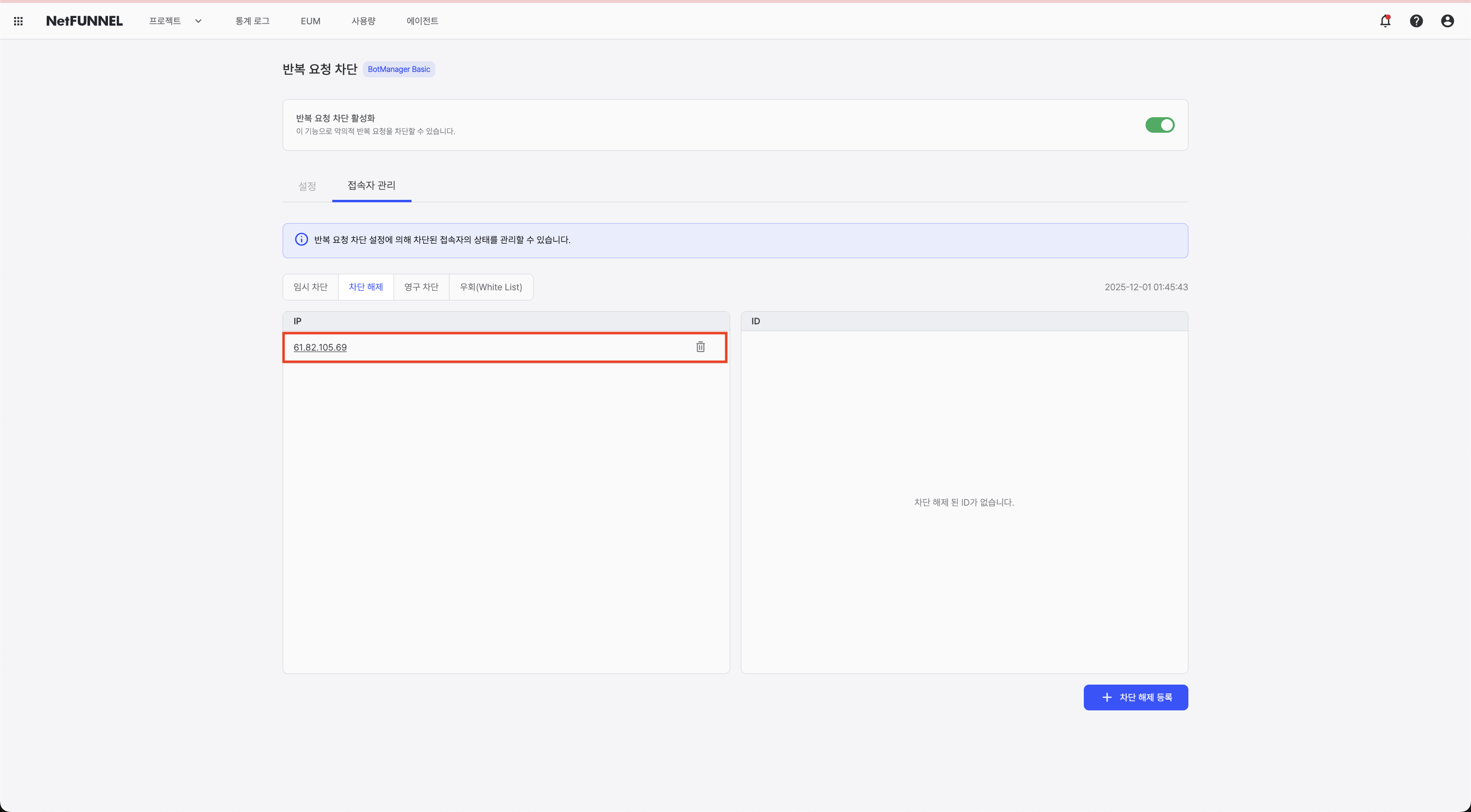The image size is (1471, 812).
Task: Delete the 61.82.105.69 entry via trash icon
Action: coord(700,347)
